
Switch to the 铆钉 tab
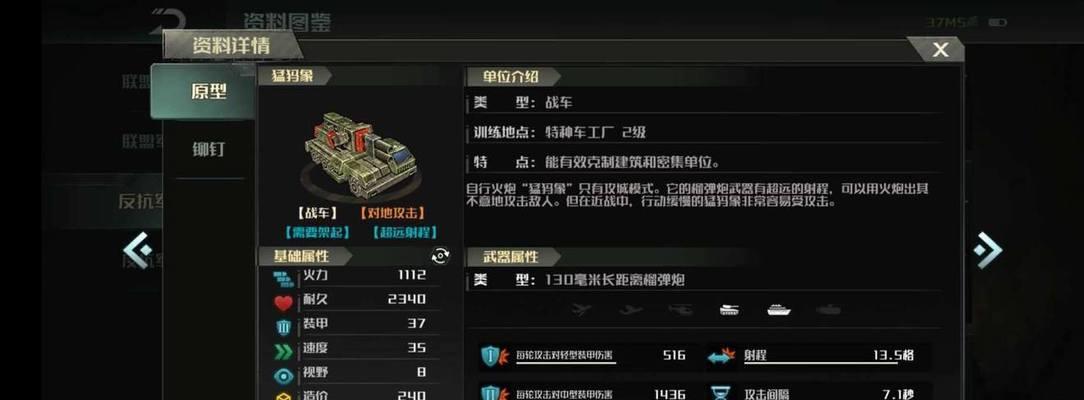(208, 149)
